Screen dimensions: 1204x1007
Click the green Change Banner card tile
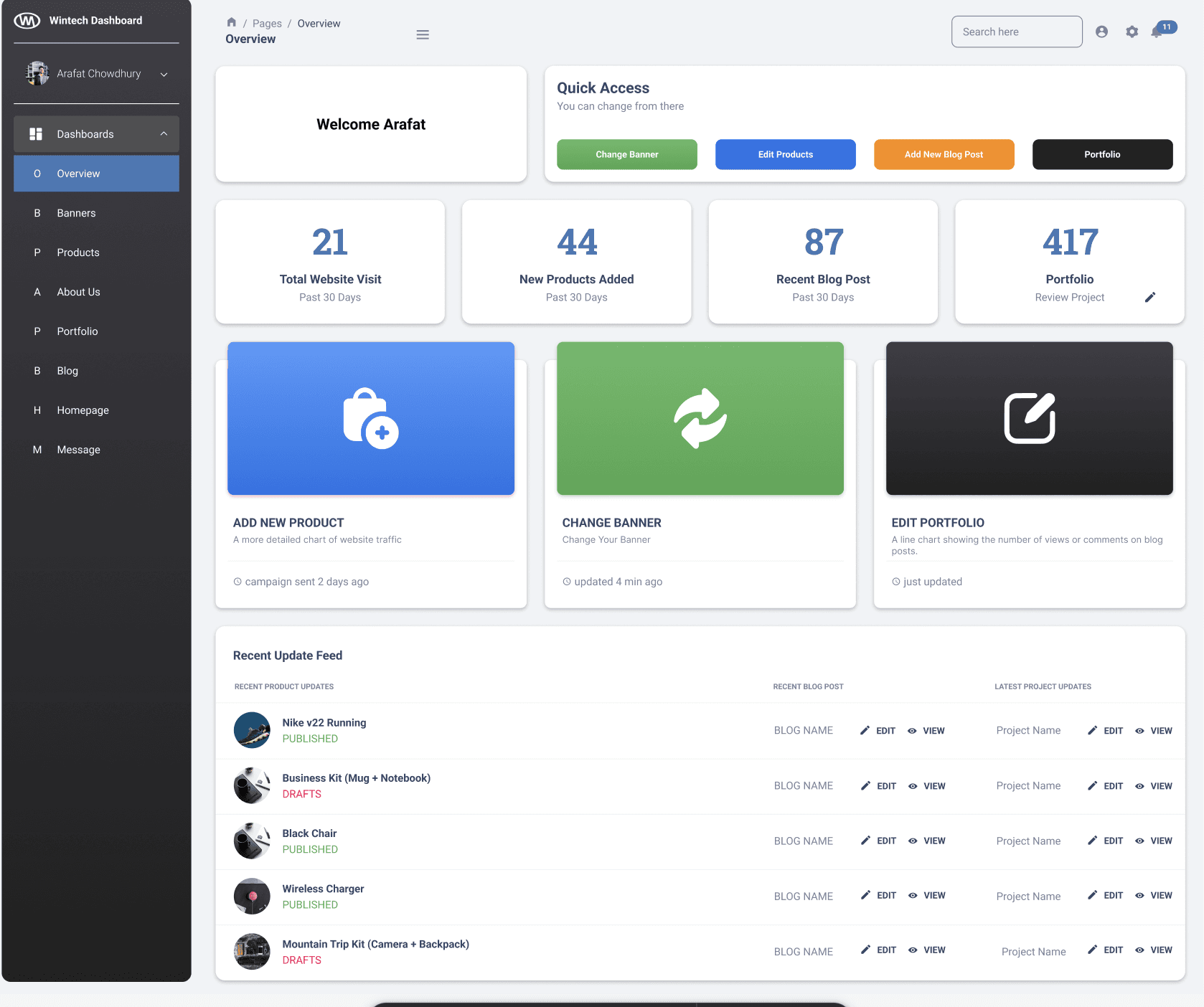click(700, 418)
